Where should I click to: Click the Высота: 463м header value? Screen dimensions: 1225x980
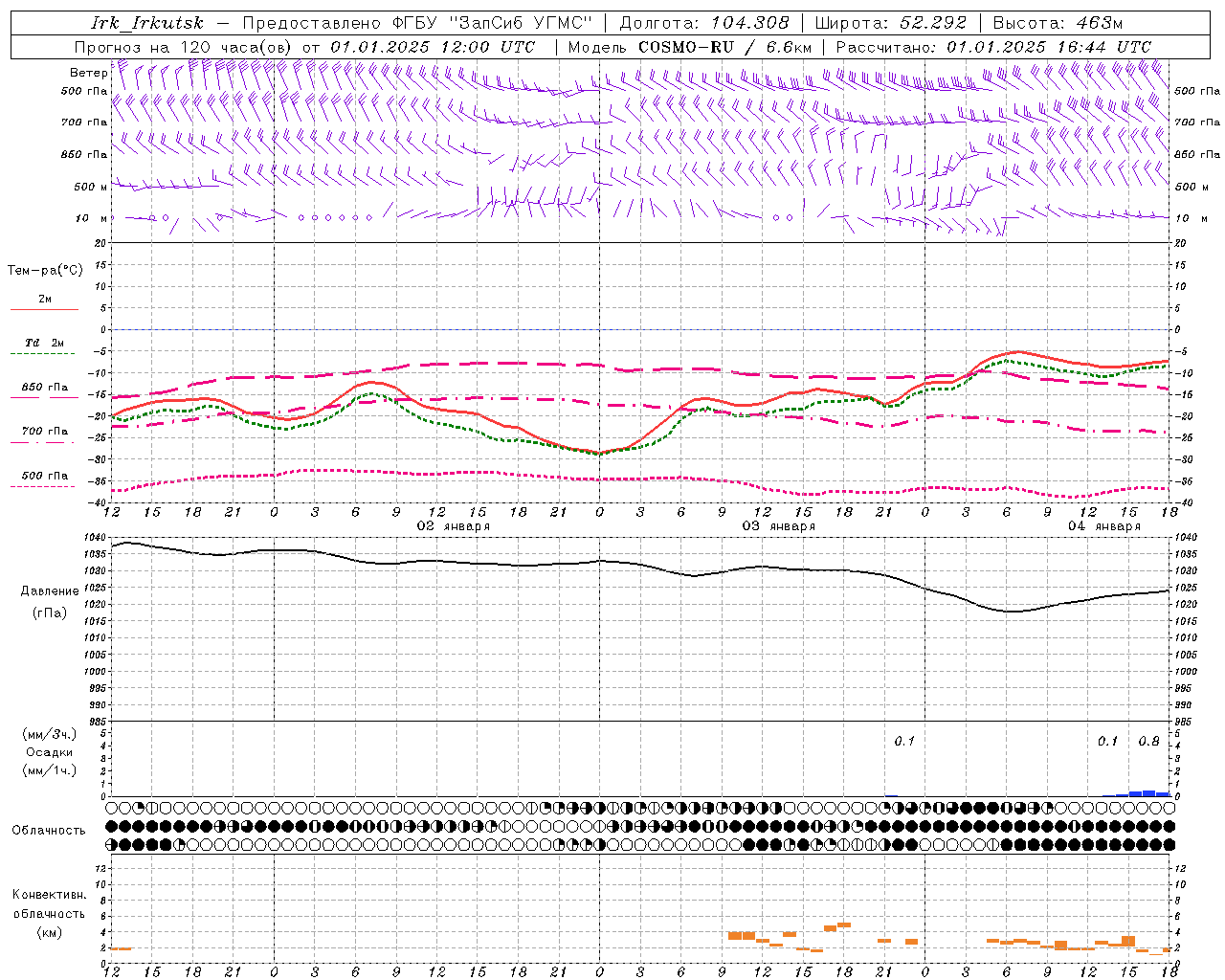click(x=1058, y=23)
